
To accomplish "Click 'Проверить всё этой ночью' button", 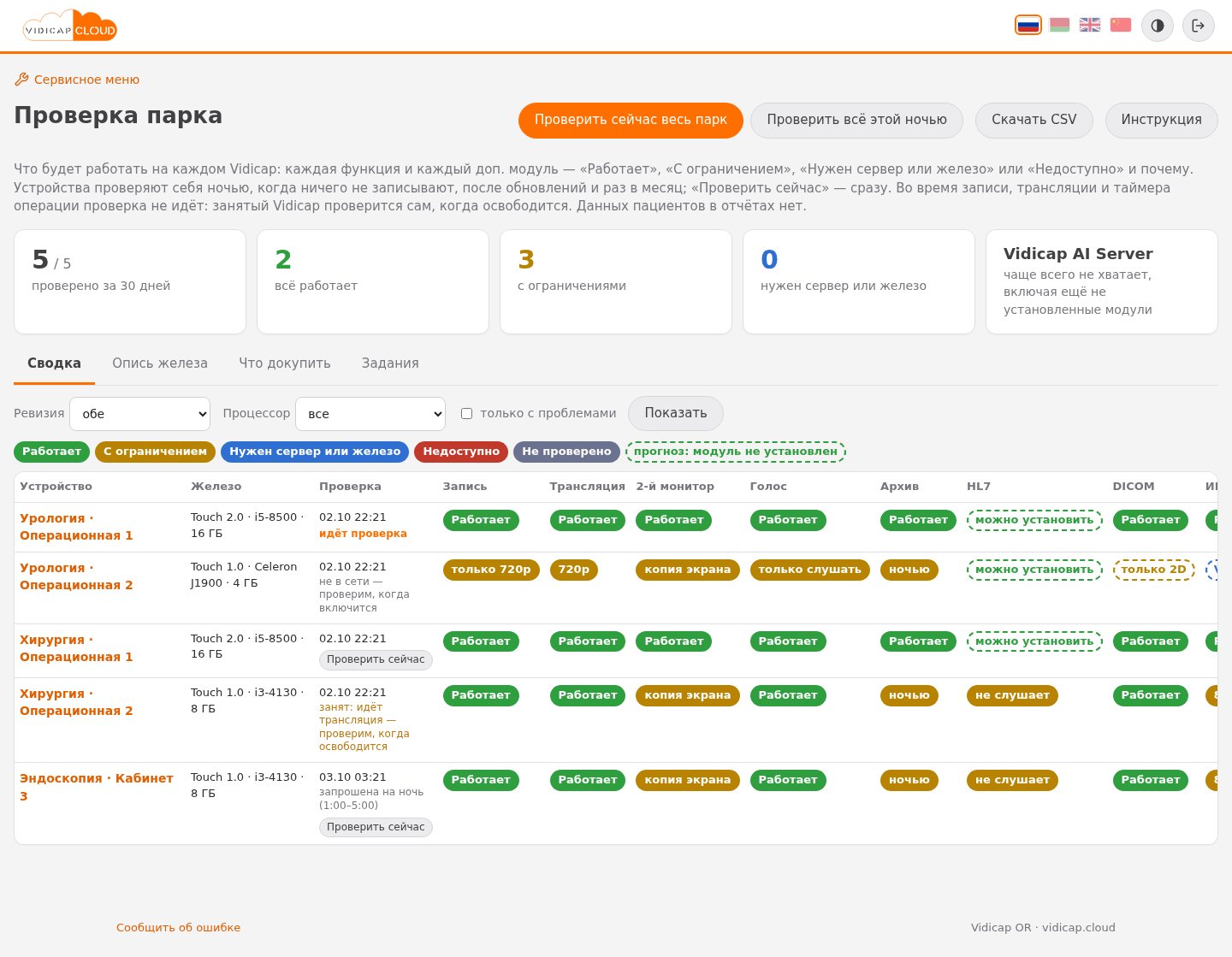I will coord(856,120).
